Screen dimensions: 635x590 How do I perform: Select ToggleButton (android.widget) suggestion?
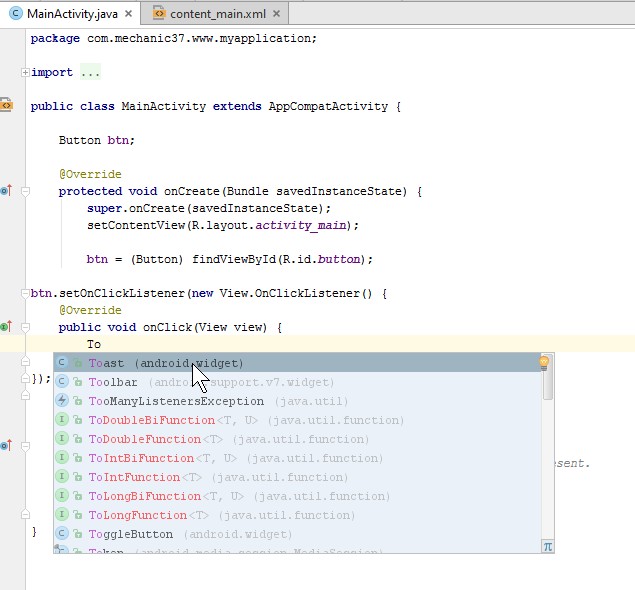pos(297,534)
